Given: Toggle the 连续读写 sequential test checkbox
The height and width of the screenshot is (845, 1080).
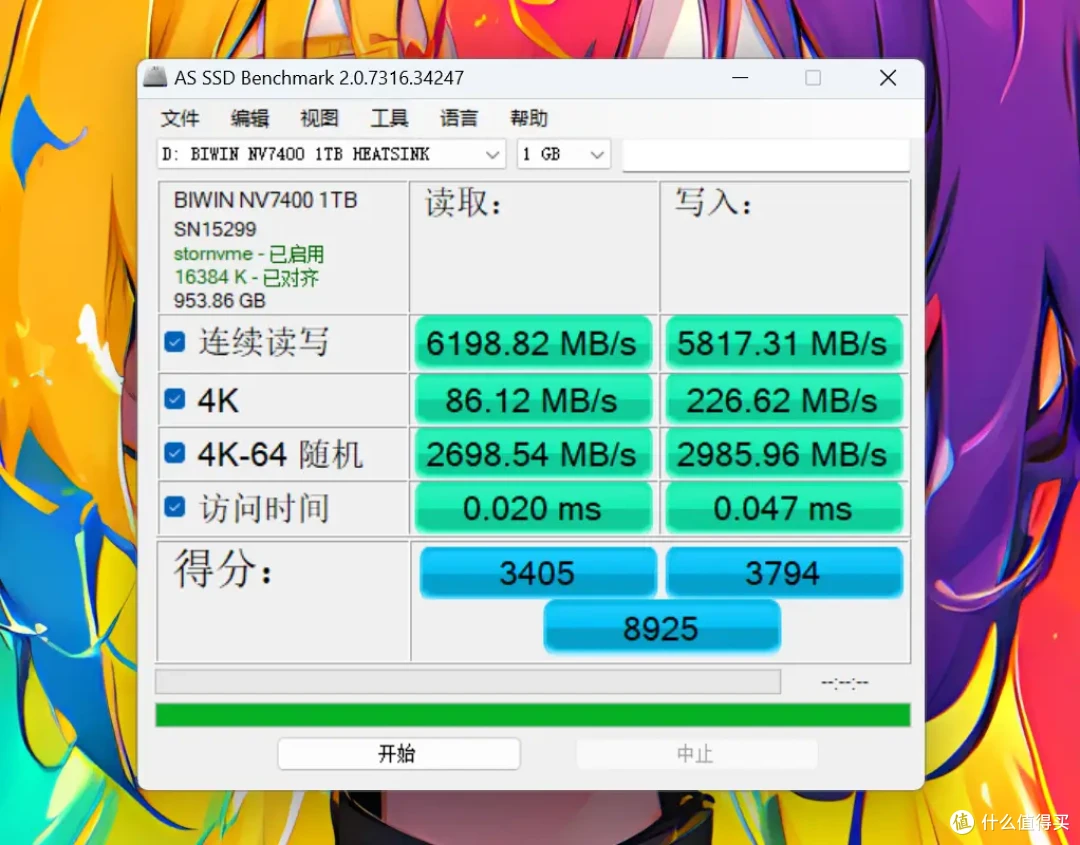Looking at the screenshot, I should click(175, 342).
